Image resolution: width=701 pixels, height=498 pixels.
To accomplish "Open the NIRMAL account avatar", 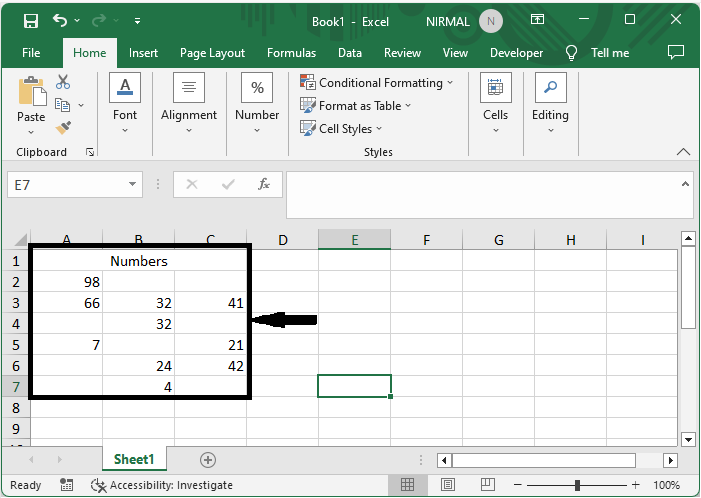I will click(490, 21).
